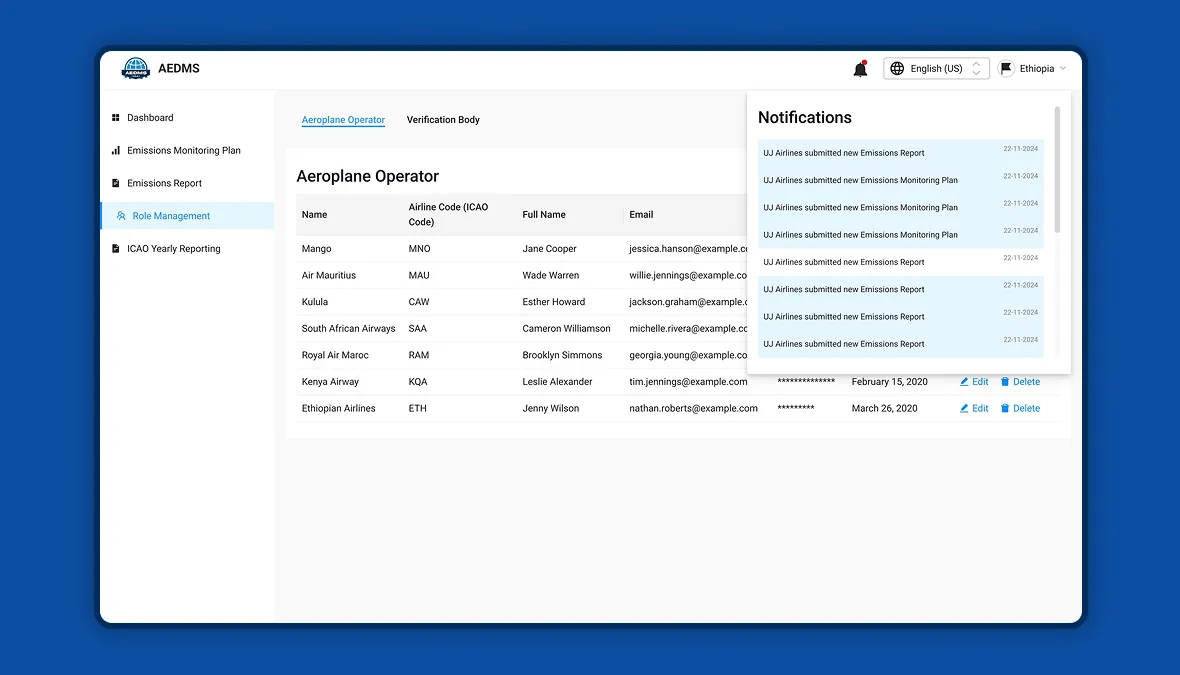This screenshot has height=675, width=1180.
Task: Click the Role Management user icon
Action: coord(121,216)
